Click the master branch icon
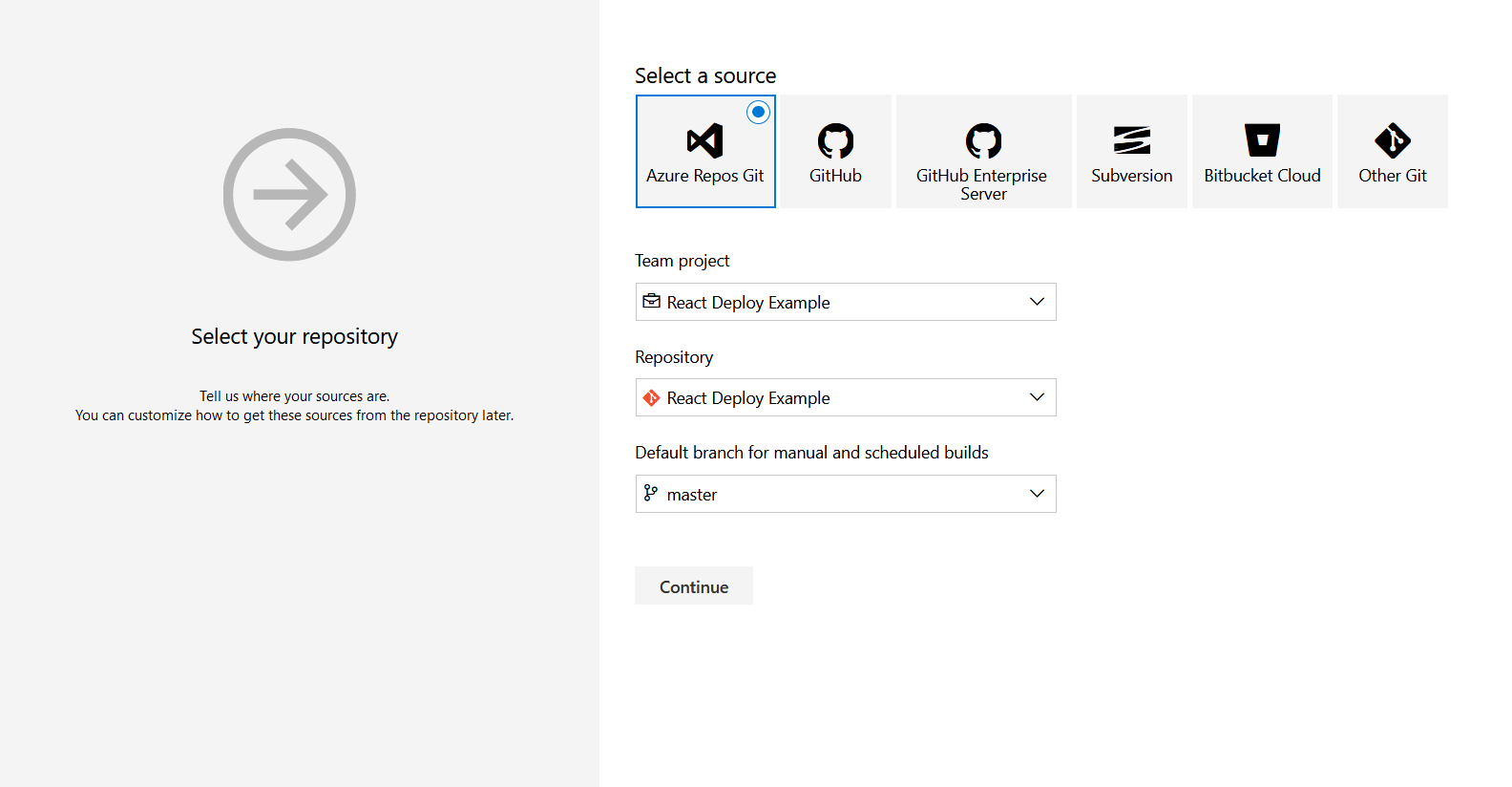Screen dimensions: 1512x787 [651, 494]
